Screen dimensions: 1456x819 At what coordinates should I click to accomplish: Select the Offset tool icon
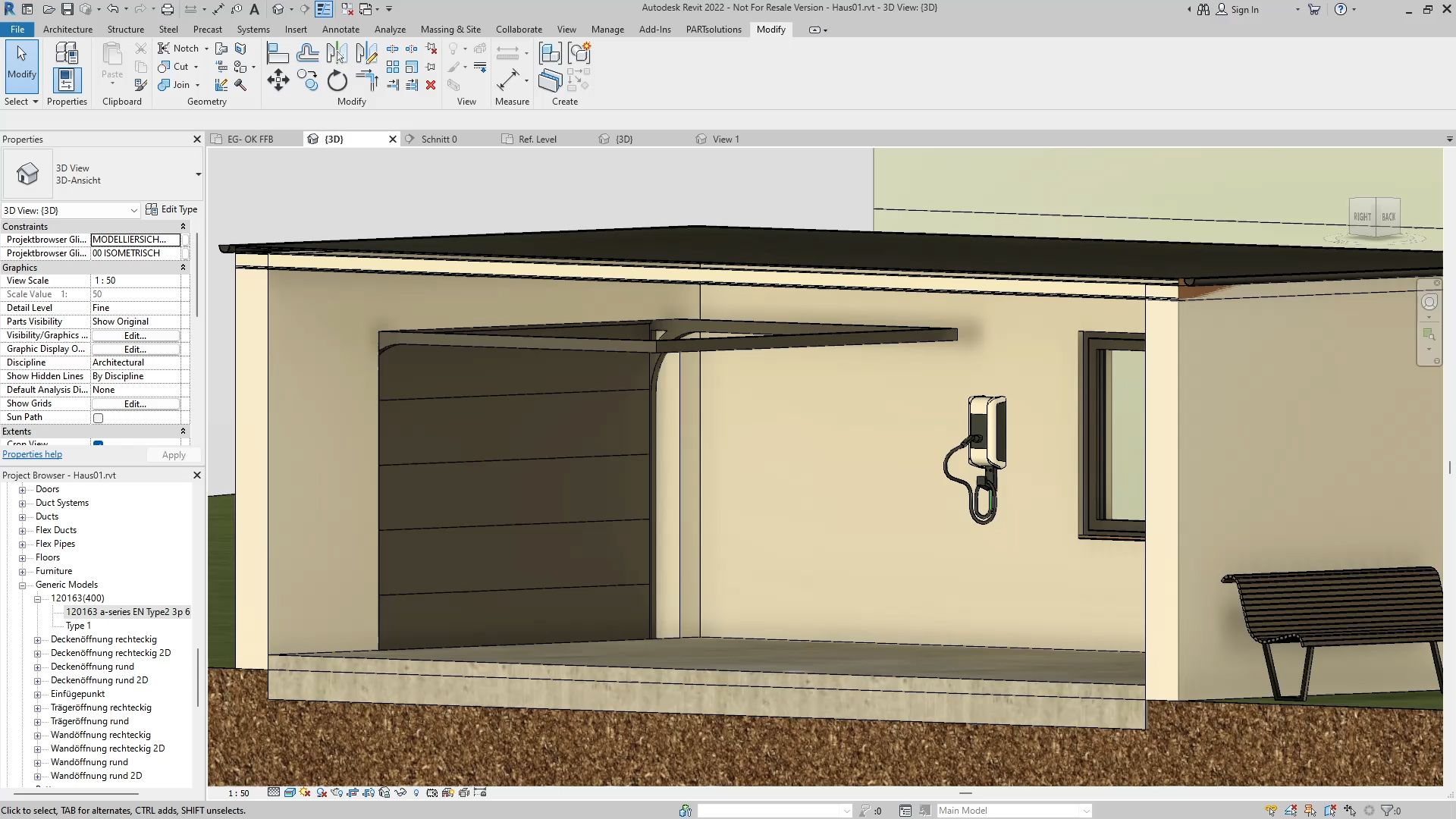(307, 53)
